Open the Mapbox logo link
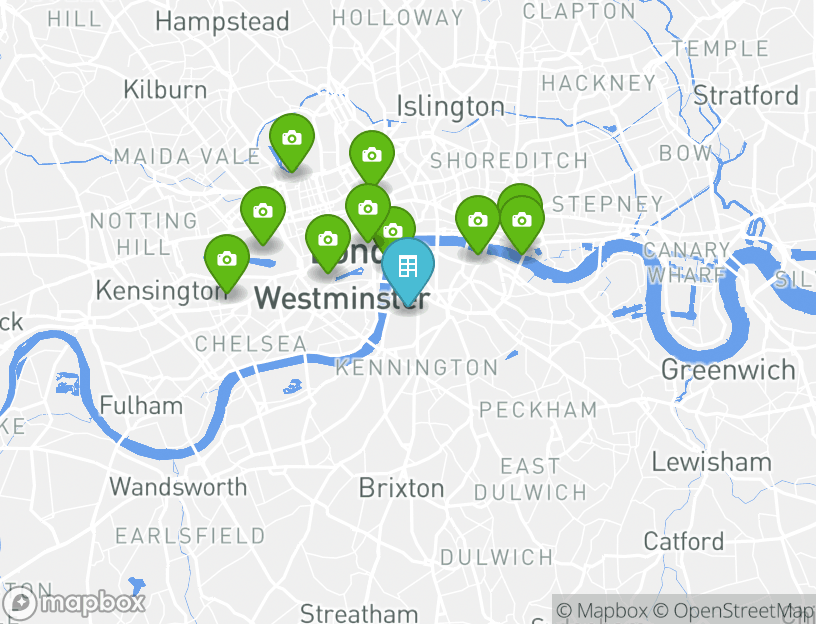The width and height of the screenshot is (816, 624). 73,604
